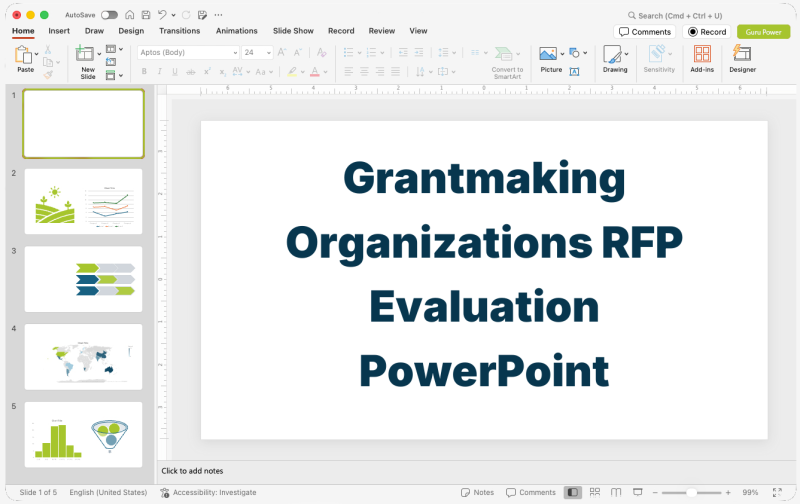
Task: Expand the Picture dropdown arrow
Action: point(562,54)
